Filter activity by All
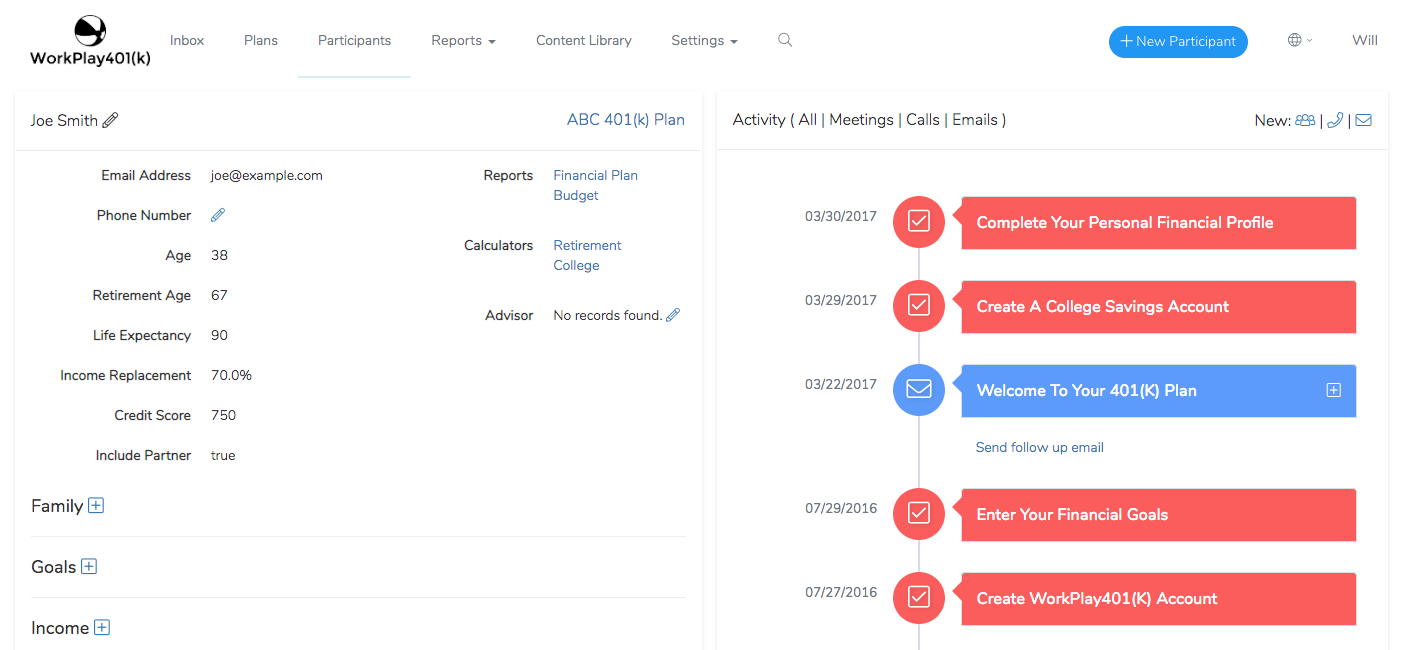The image size is (1403, 650). click(808, 120)
